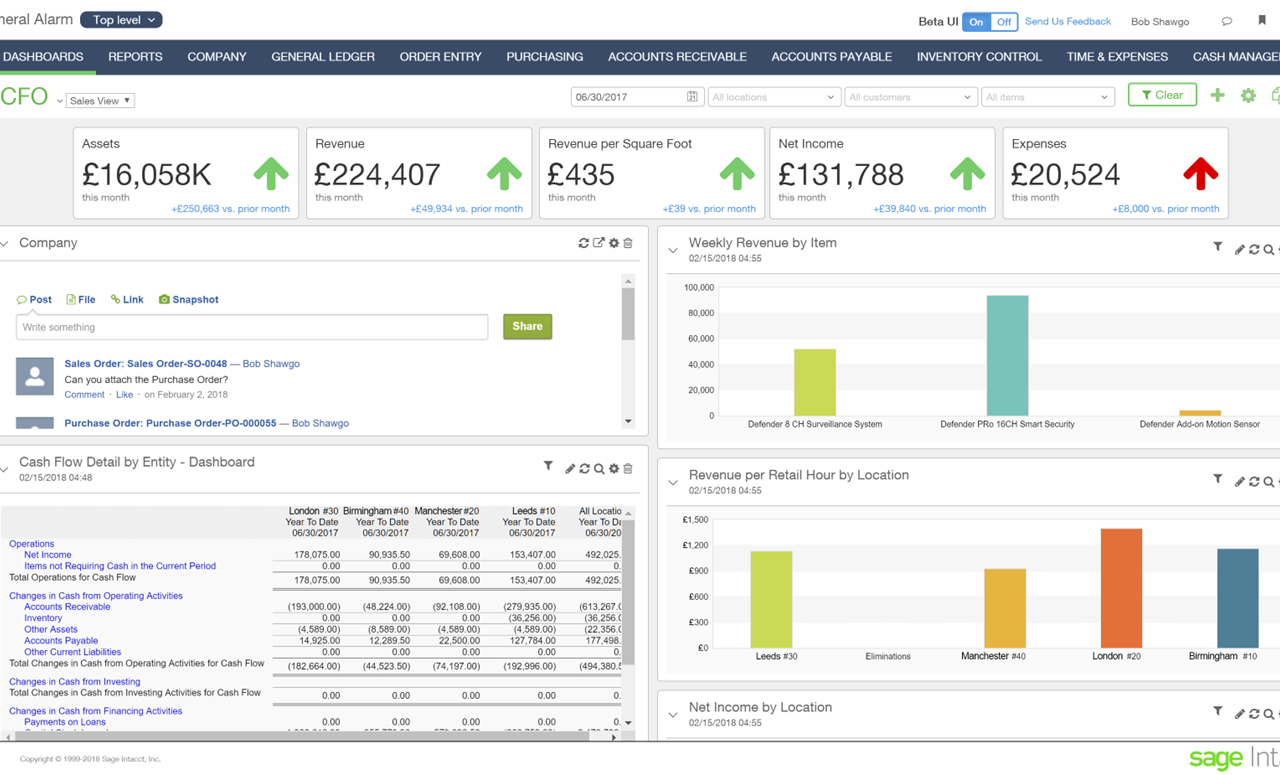
Task: Open dashboard settings green gear icon
Action: click(x=1248, y=96)
